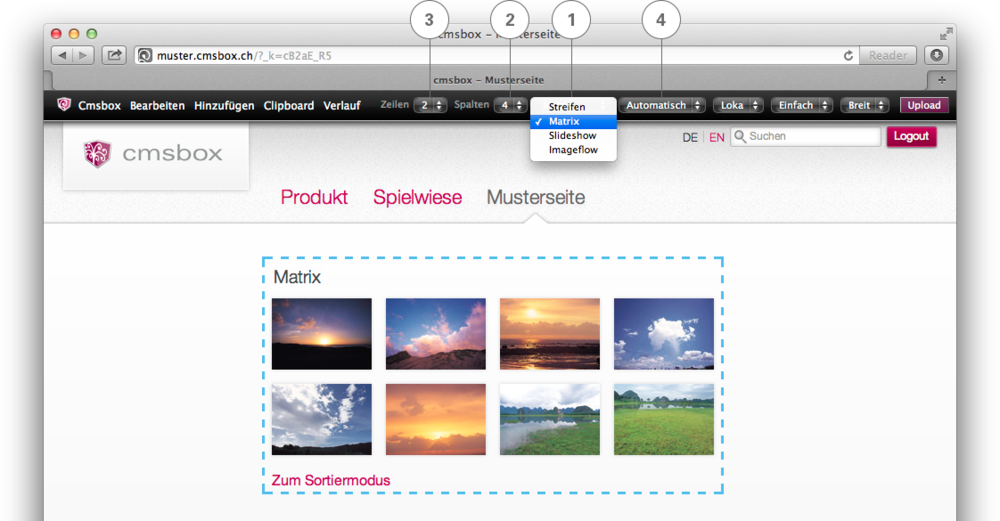Viewport: 1000px width, 521px height.
Task: Open the Spalten columns dropdown
Action: [510, 105]
